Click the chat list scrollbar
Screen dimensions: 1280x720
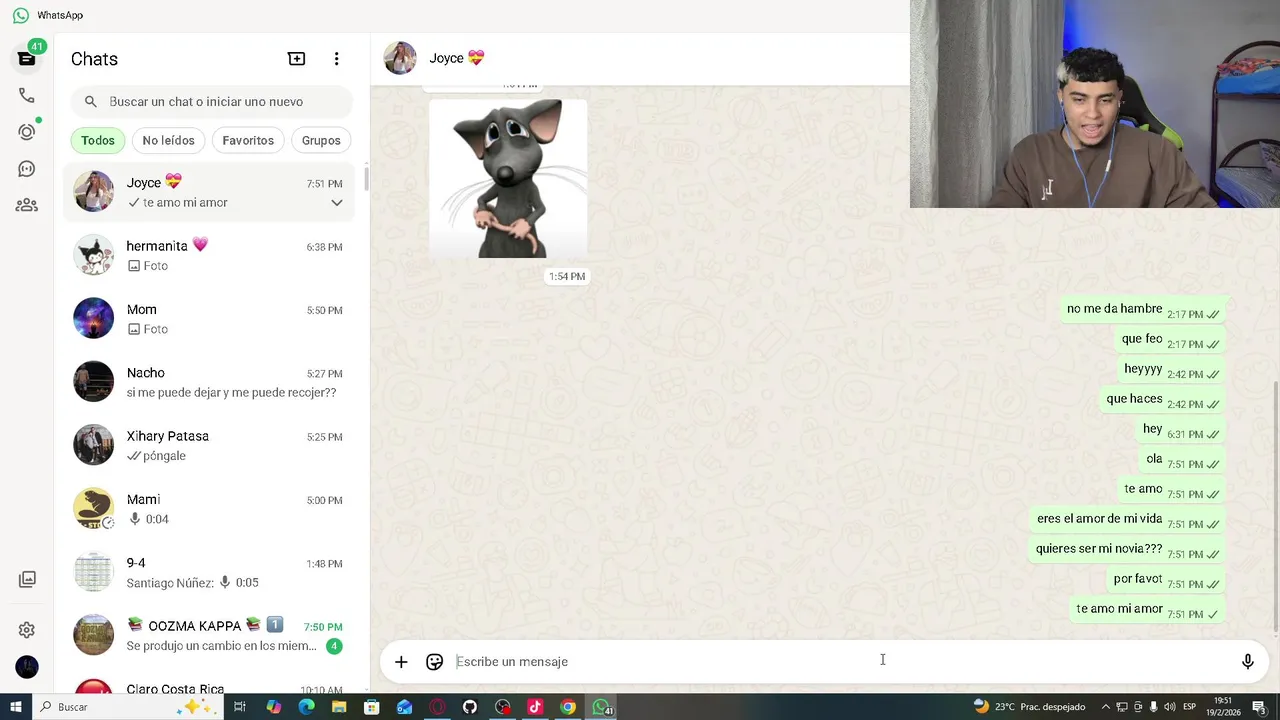[x=366, y=180]
